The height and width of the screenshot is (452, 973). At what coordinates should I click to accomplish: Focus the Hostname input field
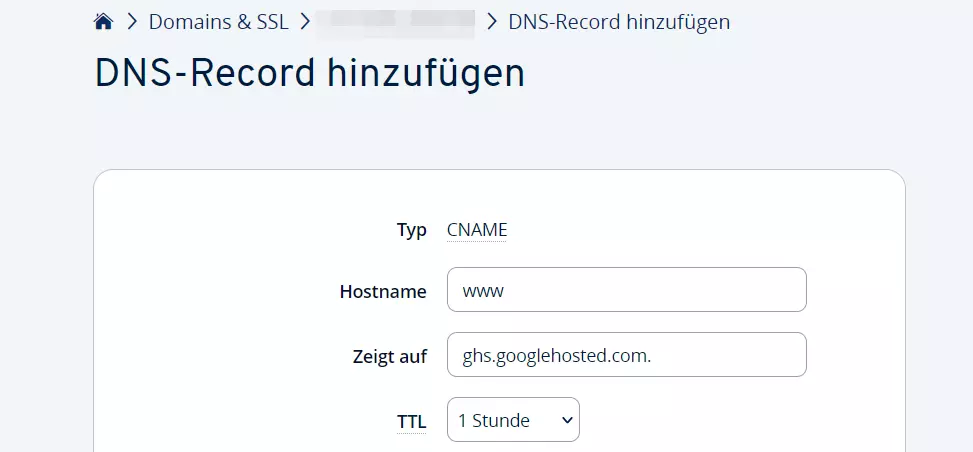coord(627,289)
